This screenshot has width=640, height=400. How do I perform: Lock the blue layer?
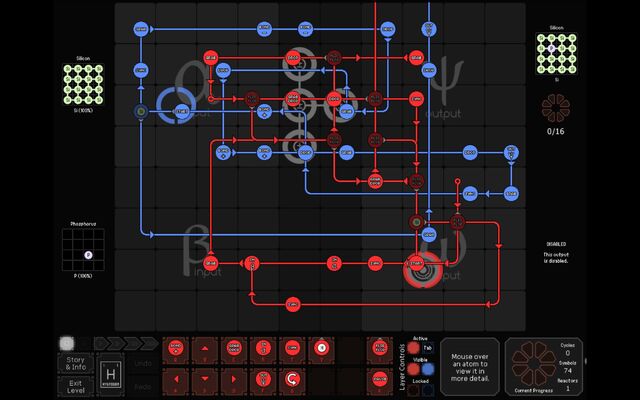(x=427, y=390)
